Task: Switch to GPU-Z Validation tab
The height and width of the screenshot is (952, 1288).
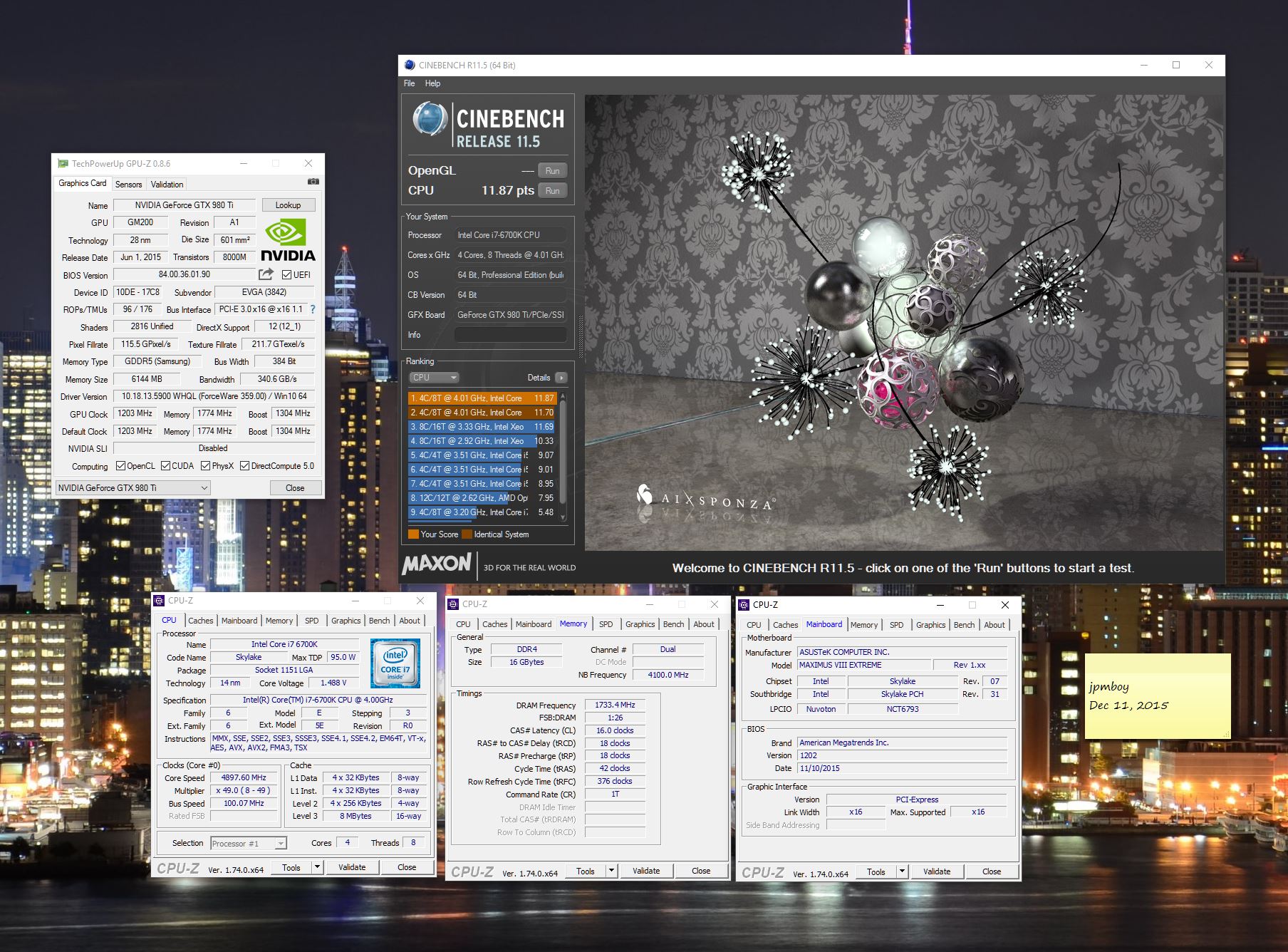Action: pos(167,184)
